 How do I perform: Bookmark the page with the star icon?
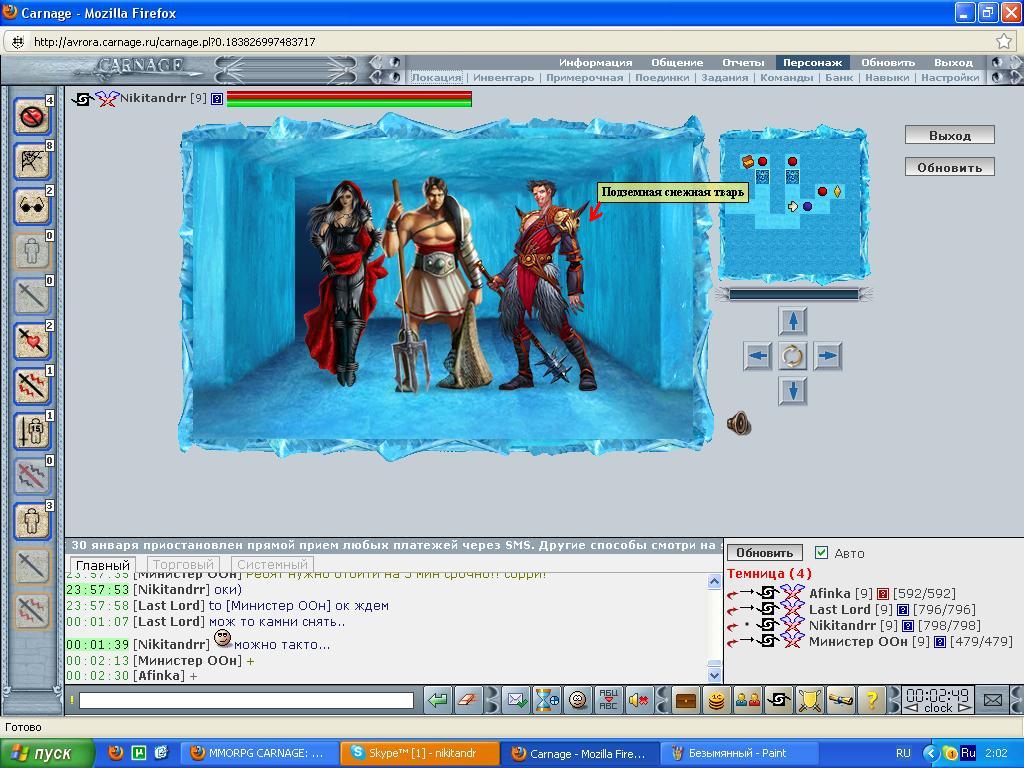pos(1004,42)
